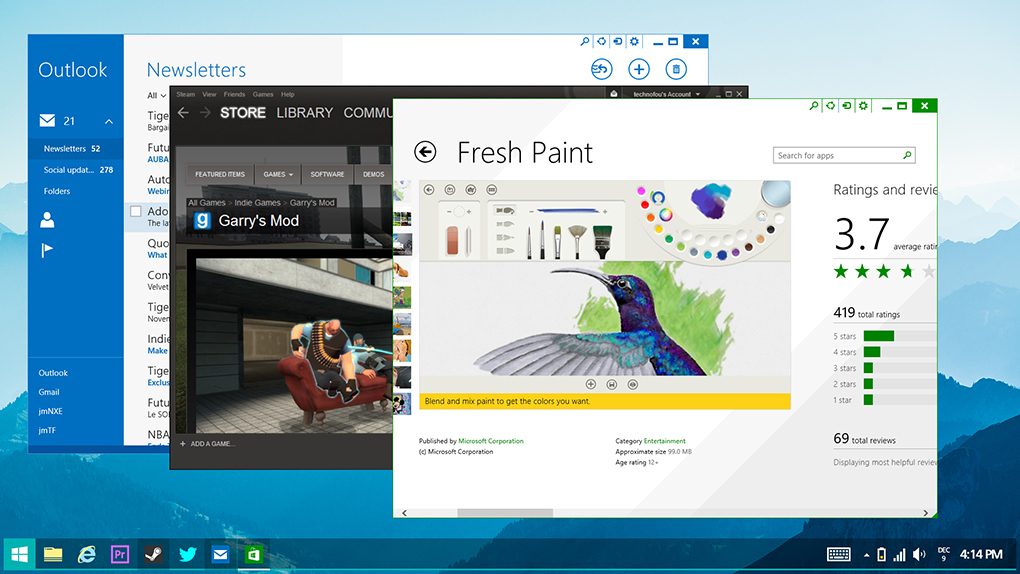Open the All filter dropdown in Outlook
This screenshot has height=574, width=1020.
pos(156,96)
